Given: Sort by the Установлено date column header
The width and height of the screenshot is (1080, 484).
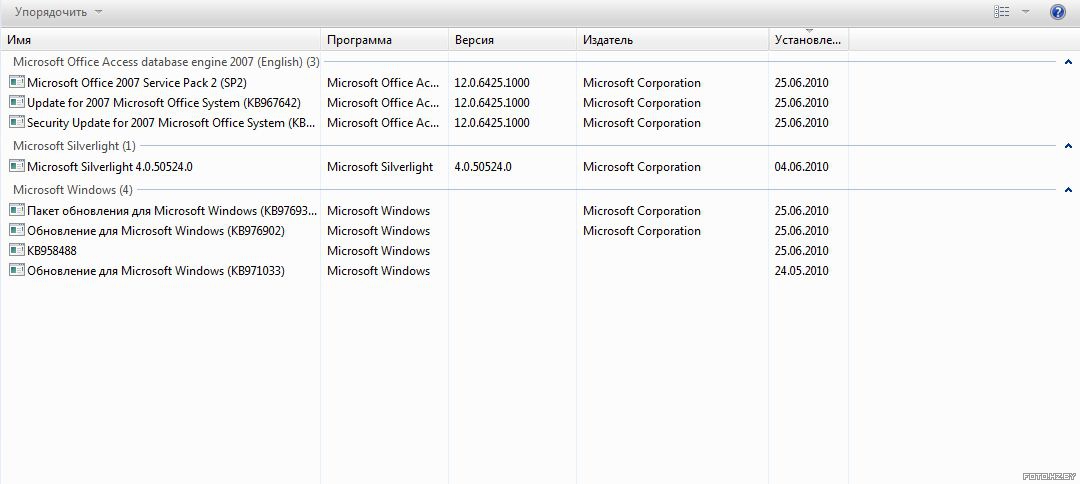Looking at the screenshot, I should click(809, 40).
